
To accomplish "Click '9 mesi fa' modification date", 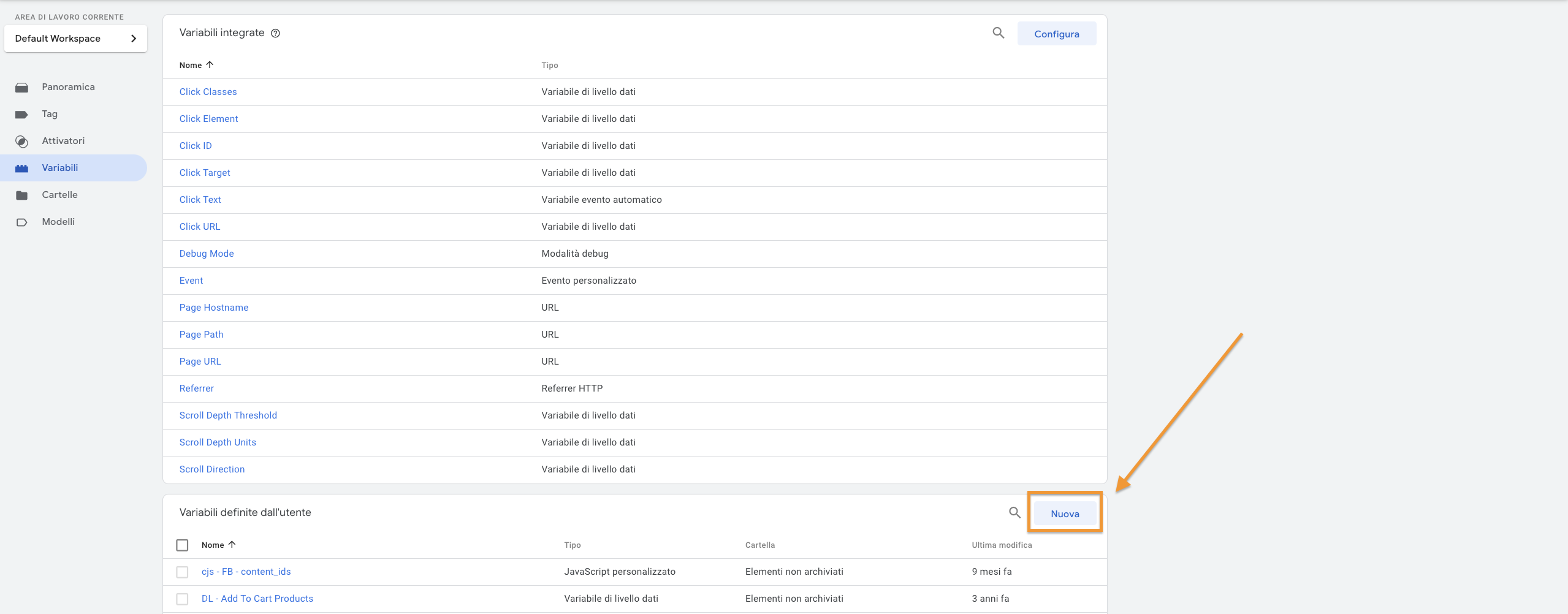I will point(992,572).
